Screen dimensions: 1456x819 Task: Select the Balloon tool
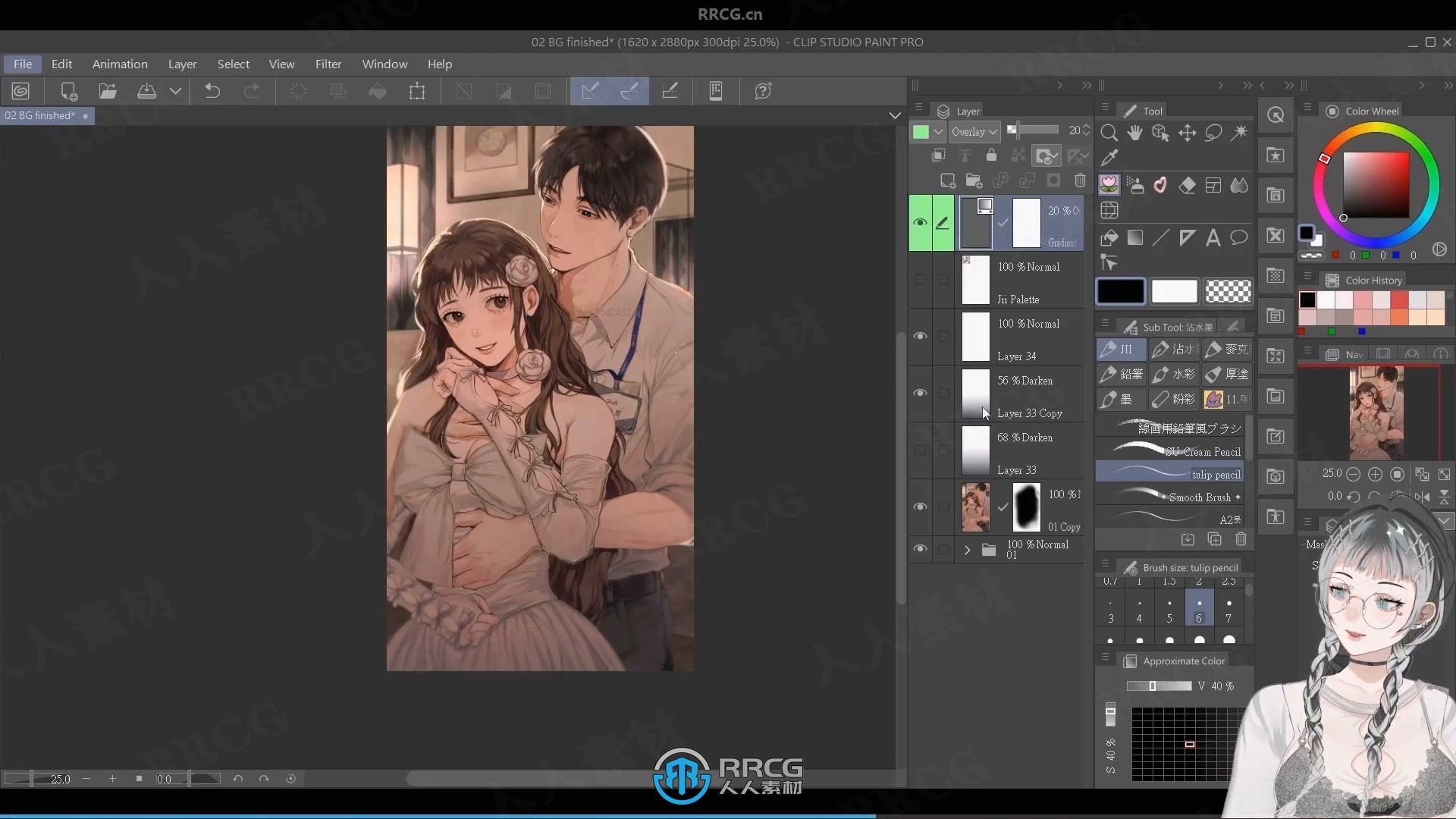click(x=1239, y=238)
